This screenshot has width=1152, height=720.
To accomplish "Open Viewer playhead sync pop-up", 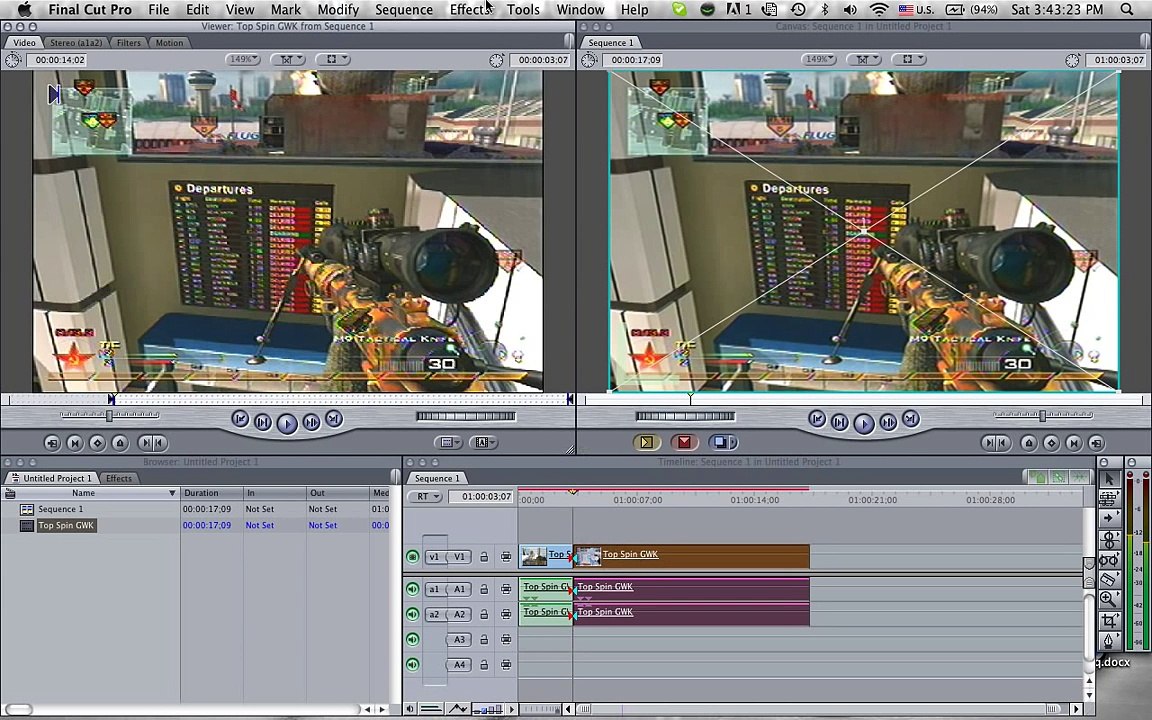I will [287, 60].
